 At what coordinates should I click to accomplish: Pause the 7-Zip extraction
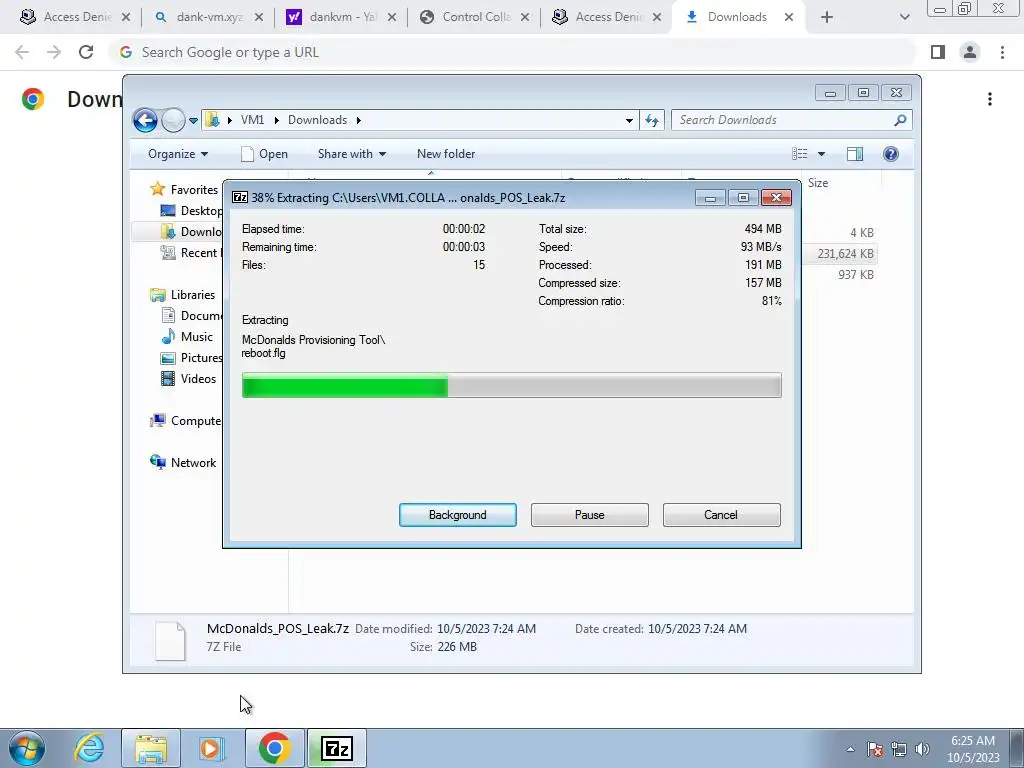click(x=589, y=515)
